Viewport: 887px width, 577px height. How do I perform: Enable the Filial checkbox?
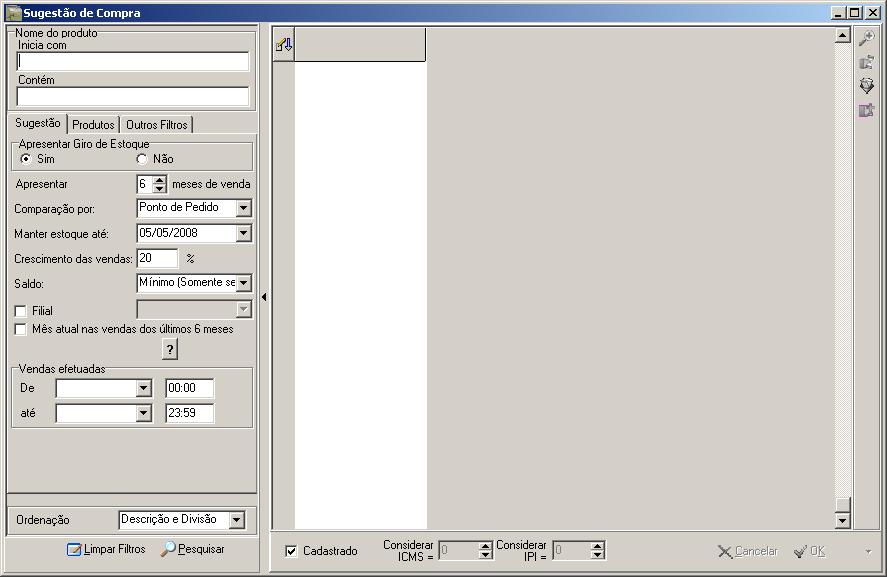click(21, 311)
